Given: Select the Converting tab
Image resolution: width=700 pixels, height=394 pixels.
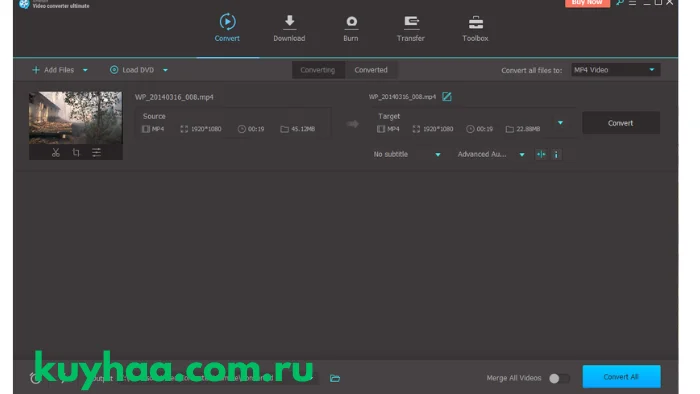Looking at the screenshot, I should click(317, 70).
